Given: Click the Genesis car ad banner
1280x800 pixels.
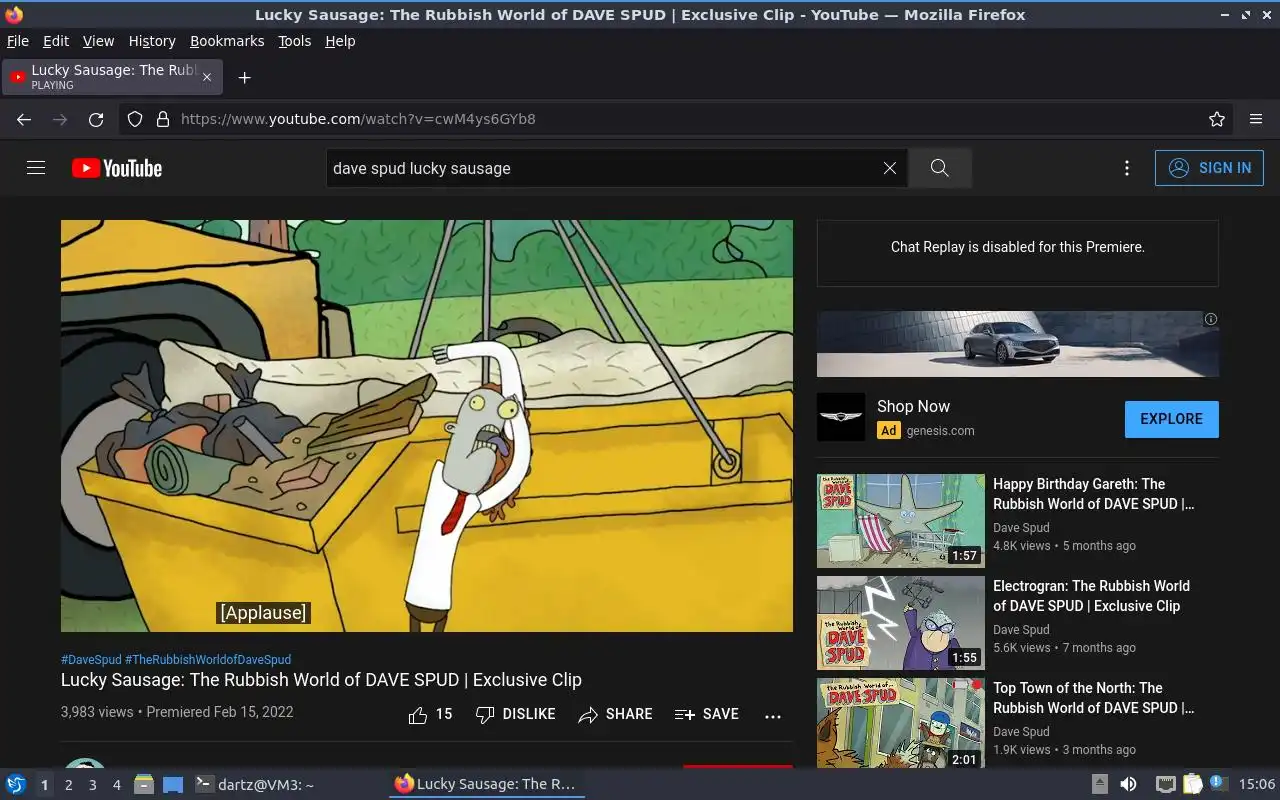Looking at the screenshot, I should (1018, 343).
